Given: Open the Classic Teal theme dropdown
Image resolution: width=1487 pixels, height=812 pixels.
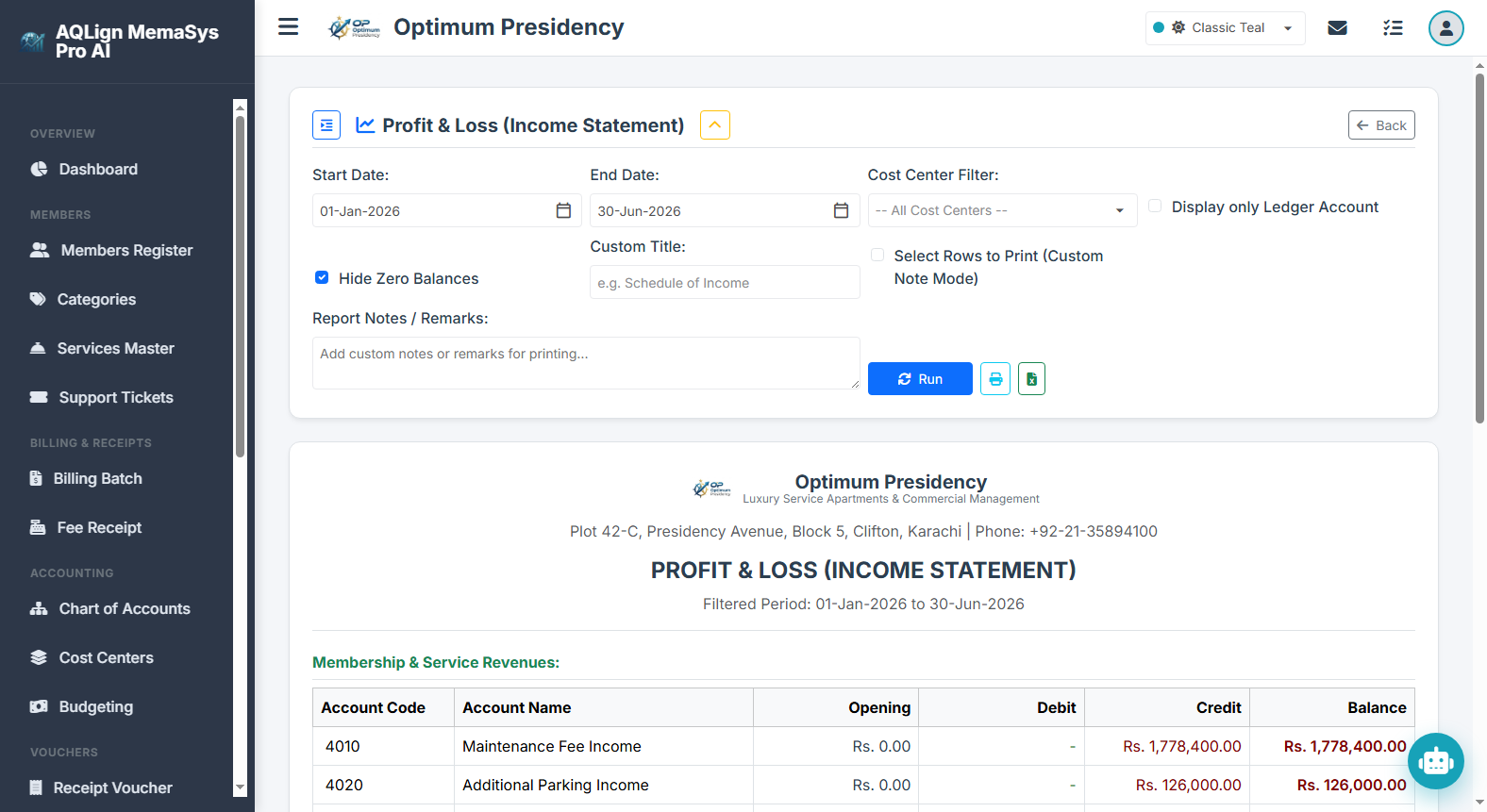Looking at the screenshot, I should (1225, 28).
